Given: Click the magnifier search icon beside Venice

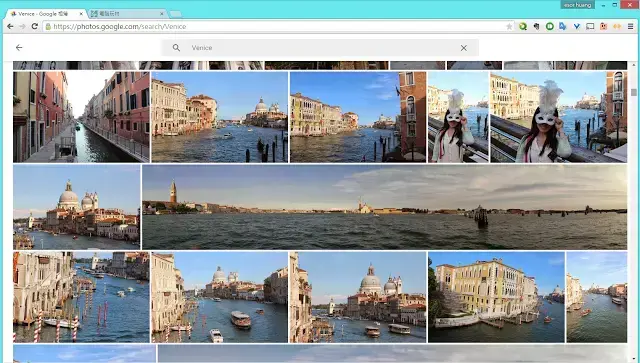Looking at the screenshot, I should [x=176, y=48].
